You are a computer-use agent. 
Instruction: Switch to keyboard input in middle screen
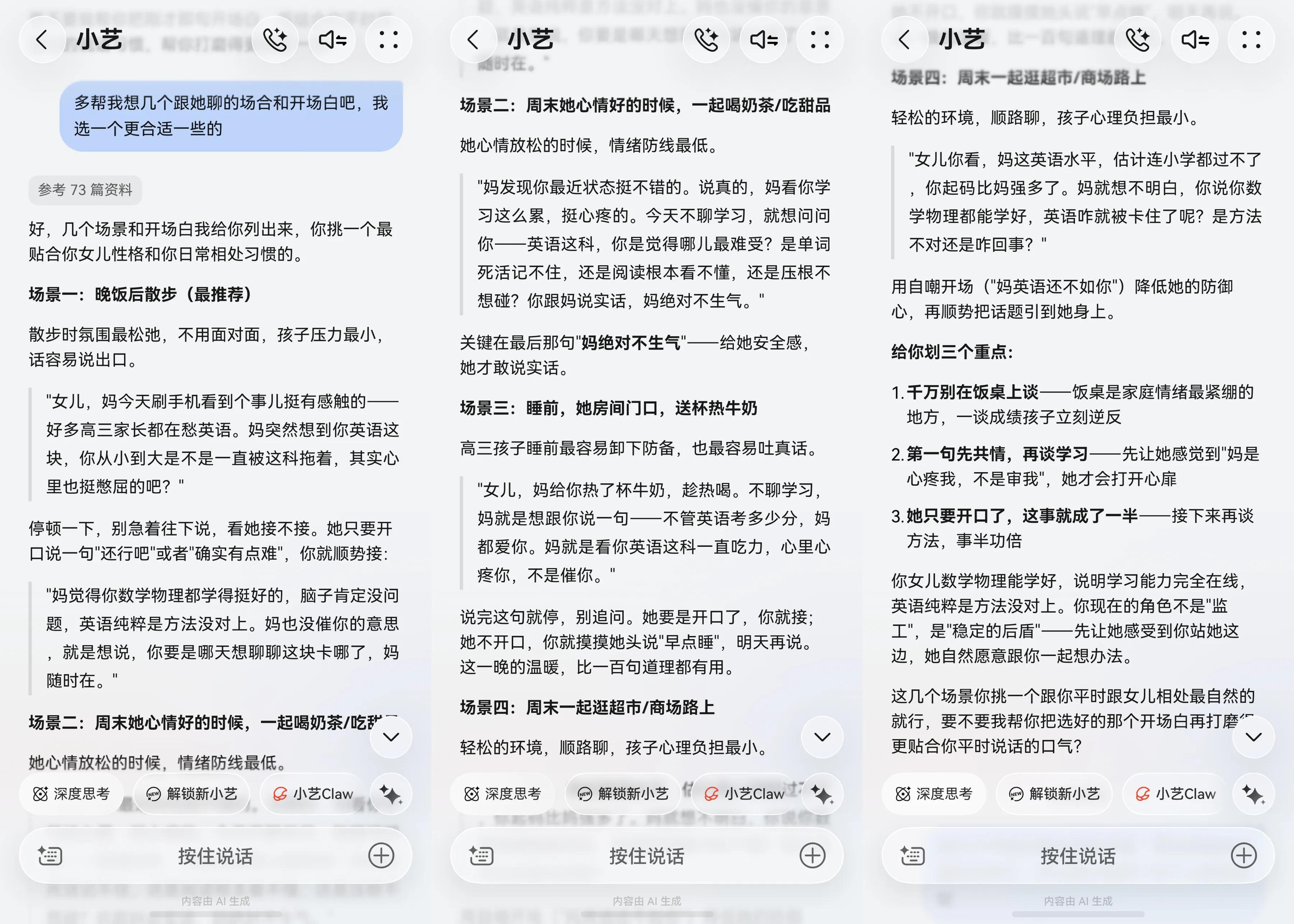[481, 856]
